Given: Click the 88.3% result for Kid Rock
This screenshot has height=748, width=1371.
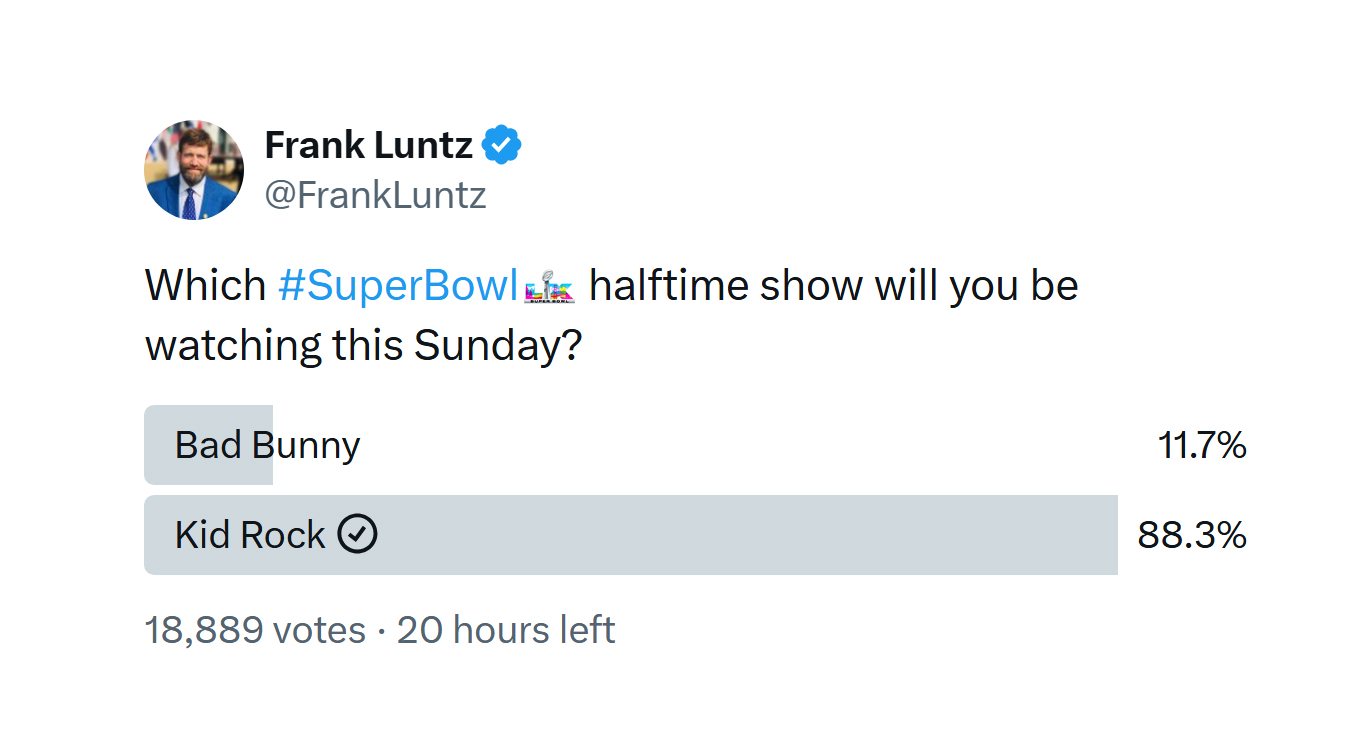Looking at the screenshot, I should (x=1192, y=535).
